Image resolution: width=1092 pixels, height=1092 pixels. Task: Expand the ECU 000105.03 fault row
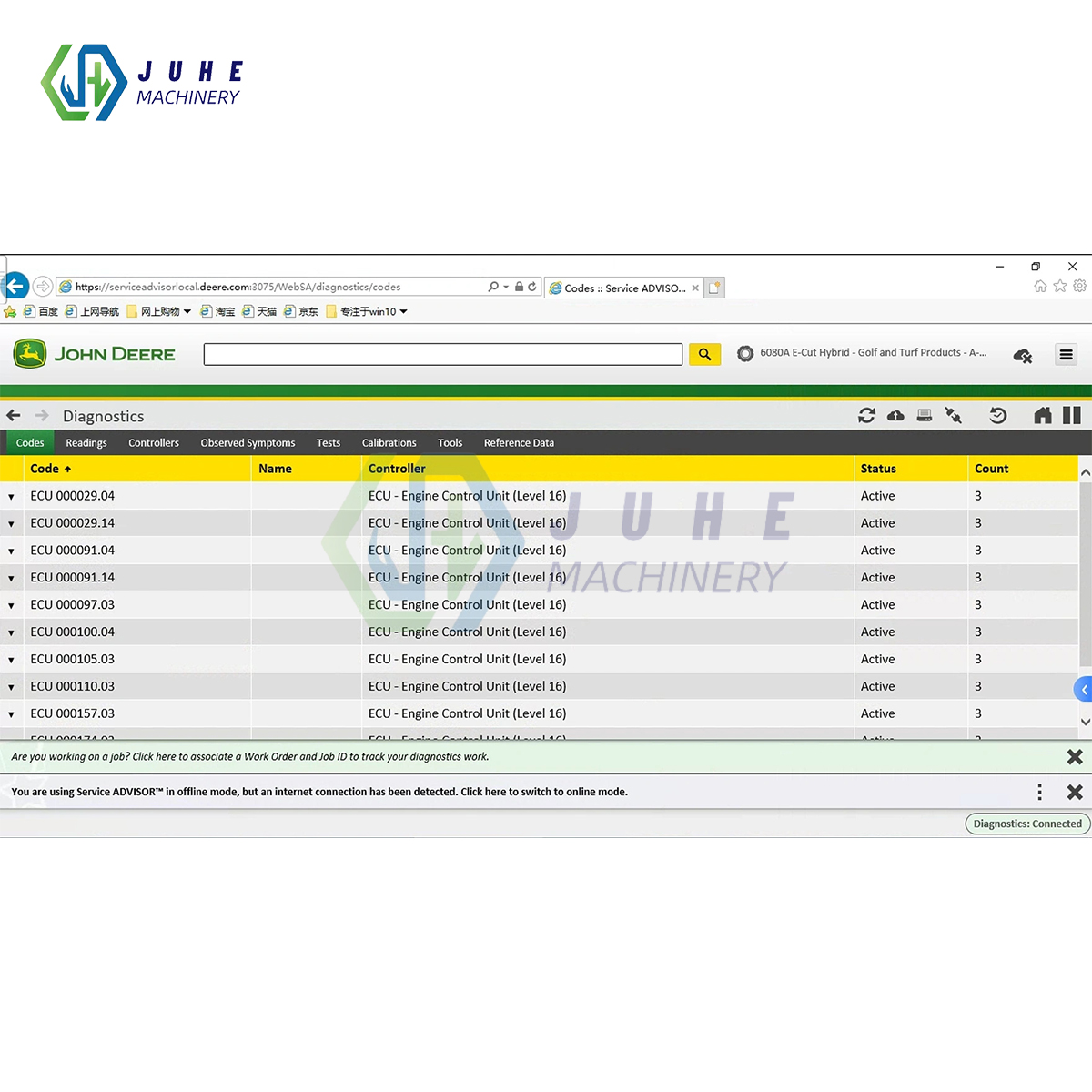point(12,659)
